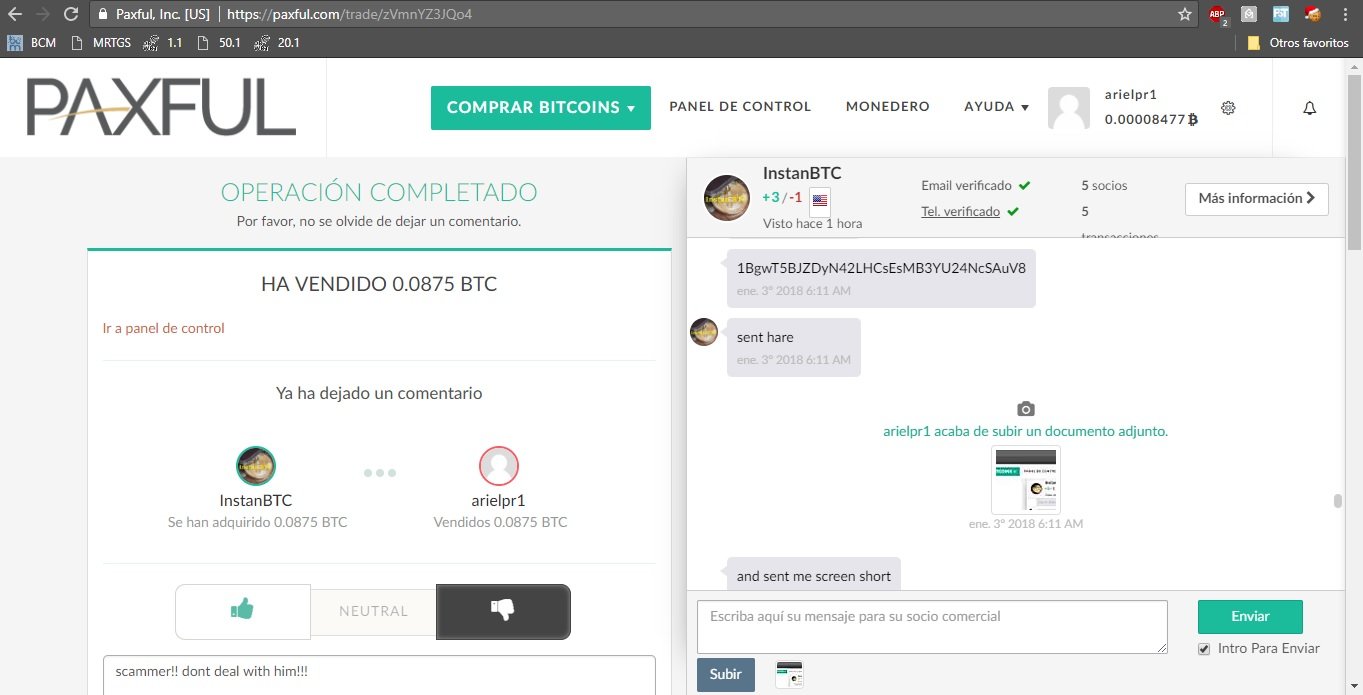Image resolution: width=1363 pixels, height=695 pixels.
Task: Click the browser forward arrow
Action: pos(42,15)
